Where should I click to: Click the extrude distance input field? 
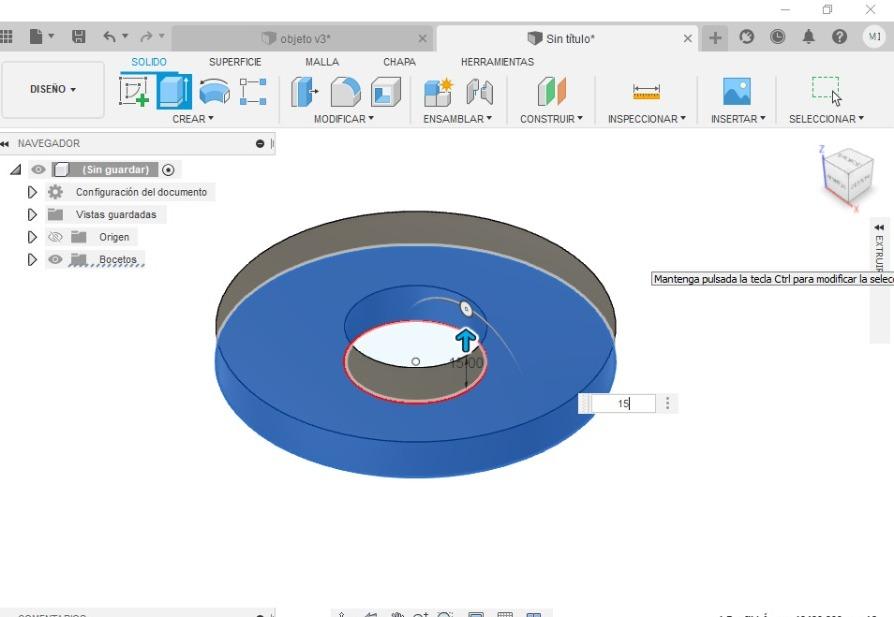tap(623, 404)
